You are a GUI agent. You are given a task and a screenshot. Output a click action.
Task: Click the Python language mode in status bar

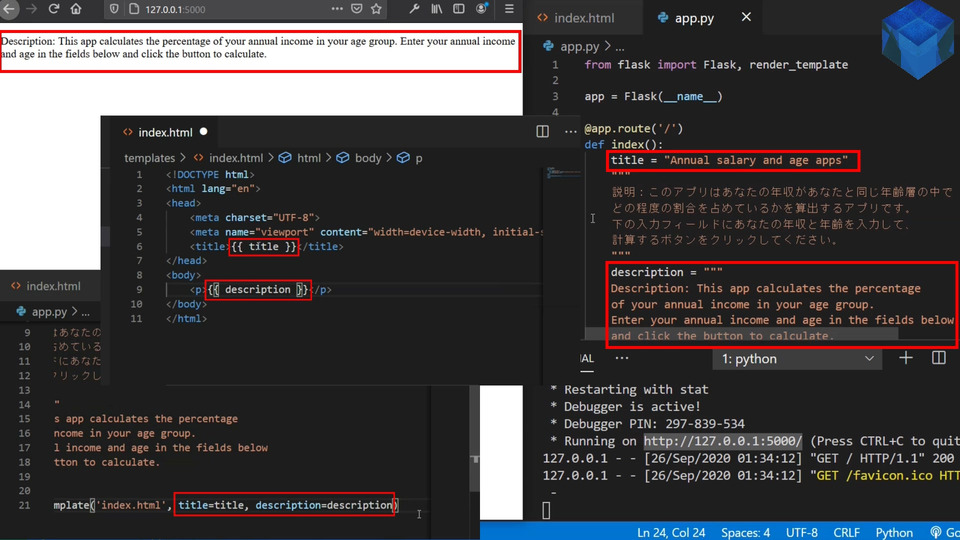[x=894, y=532]
